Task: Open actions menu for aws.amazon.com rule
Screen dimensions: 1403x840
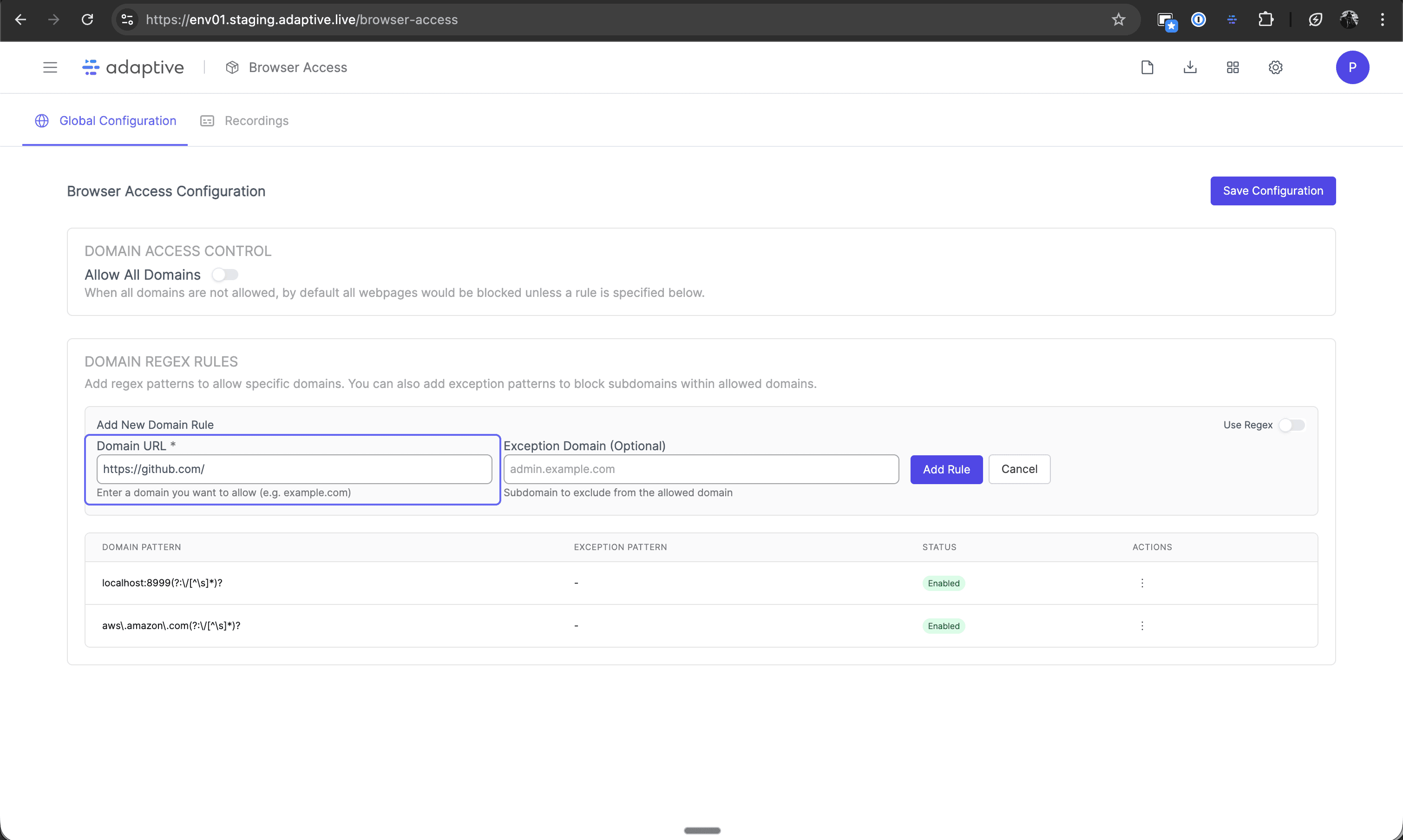Action: pyautogui.click(x=1142, y=626)
